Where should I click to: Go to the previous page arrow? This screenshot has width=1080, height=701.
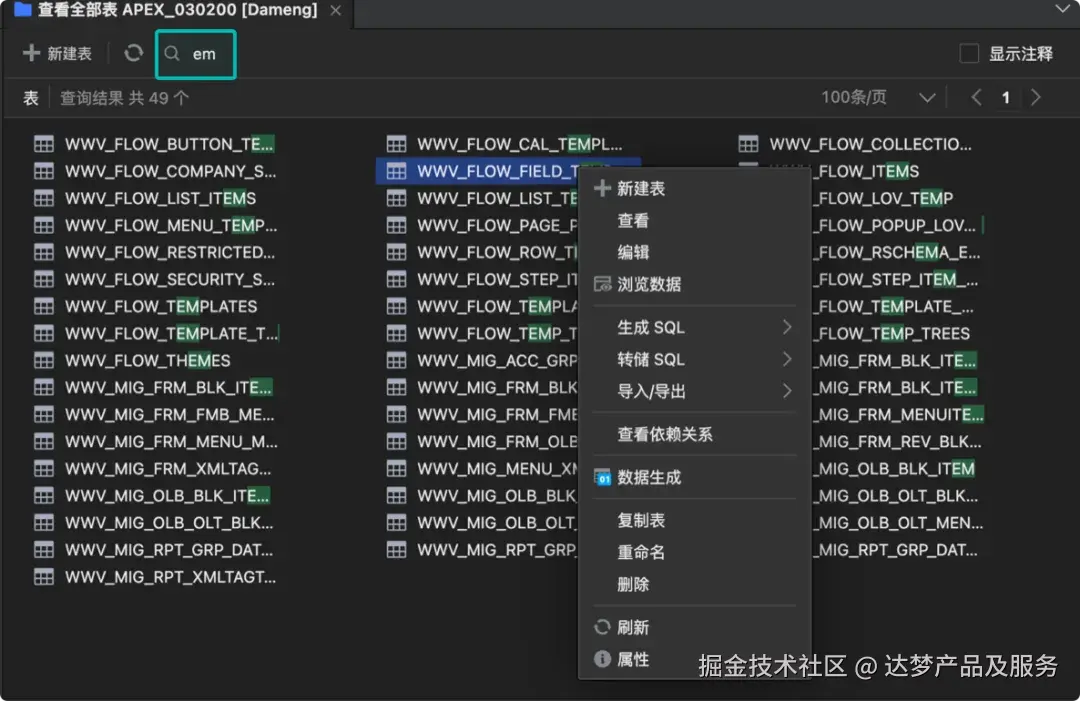pos(976,98)
